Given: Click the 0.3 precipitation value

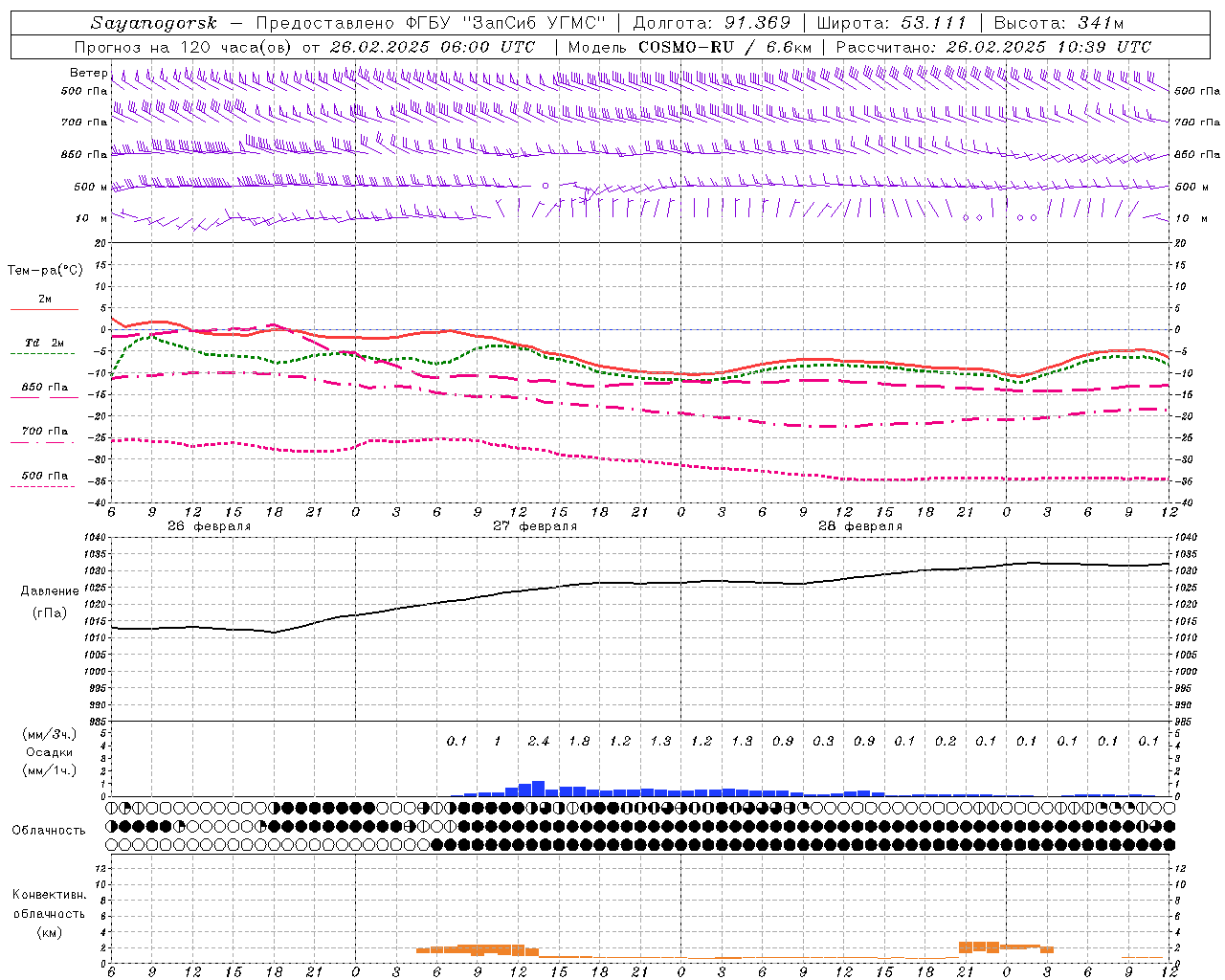Looking at the screenshot, I should [x=823, y=742].
